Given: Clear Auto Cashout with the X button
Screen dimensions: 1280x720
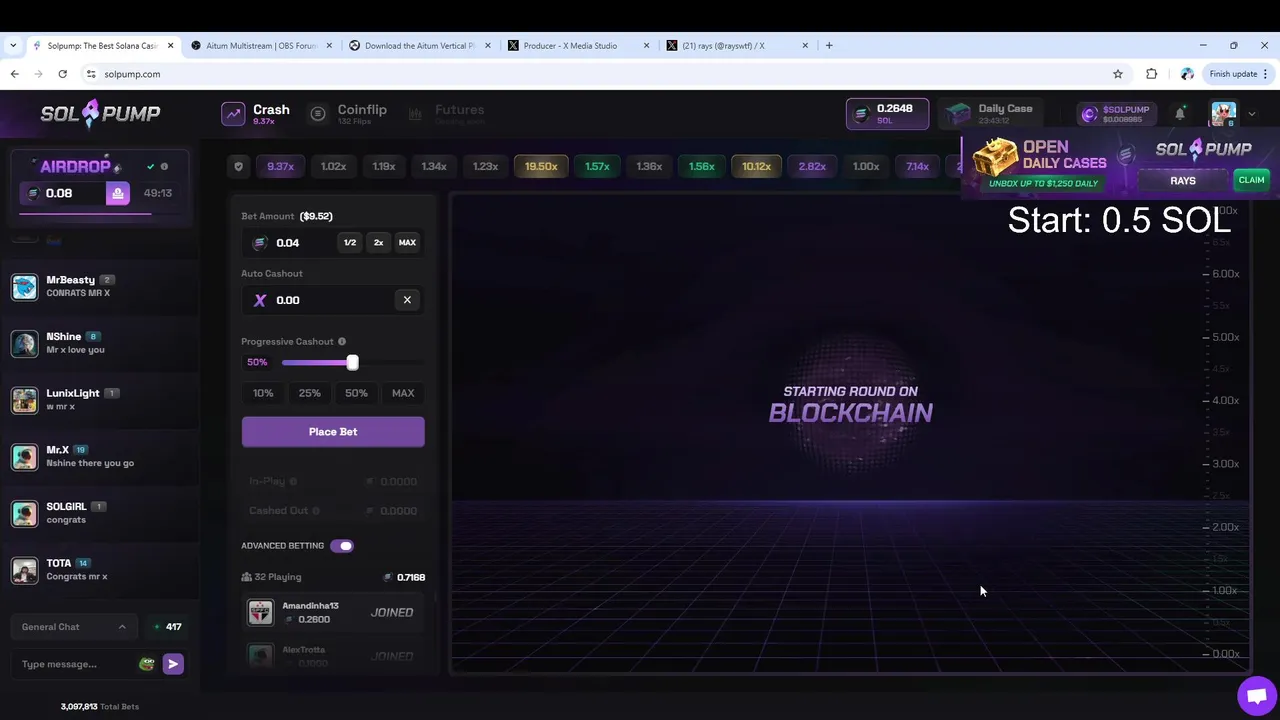Looking at the screenshot, I should click(x=407, y=300).
